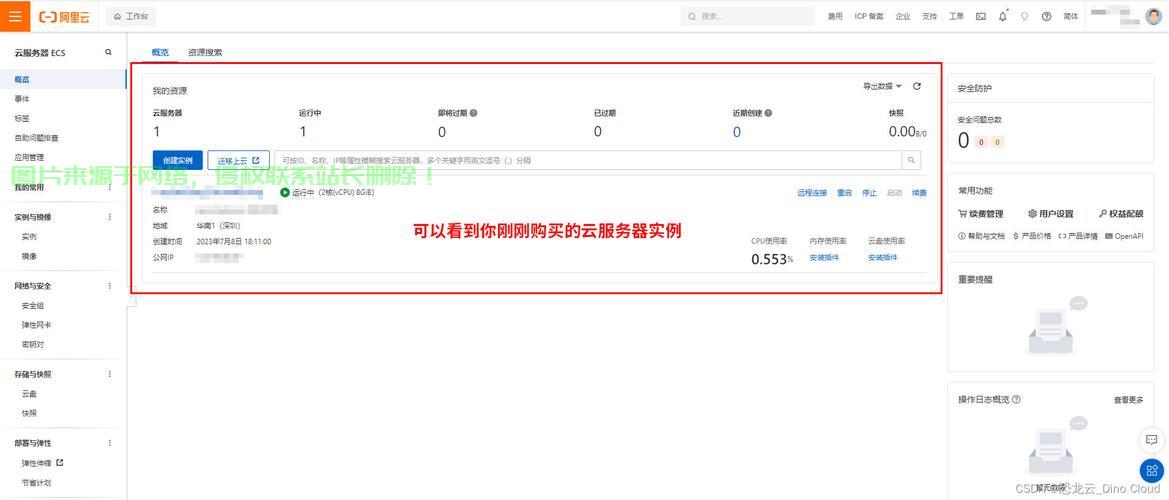Click the 迁移上云 button
This screenshot has height=500, width=1169.
click(239, 160)
